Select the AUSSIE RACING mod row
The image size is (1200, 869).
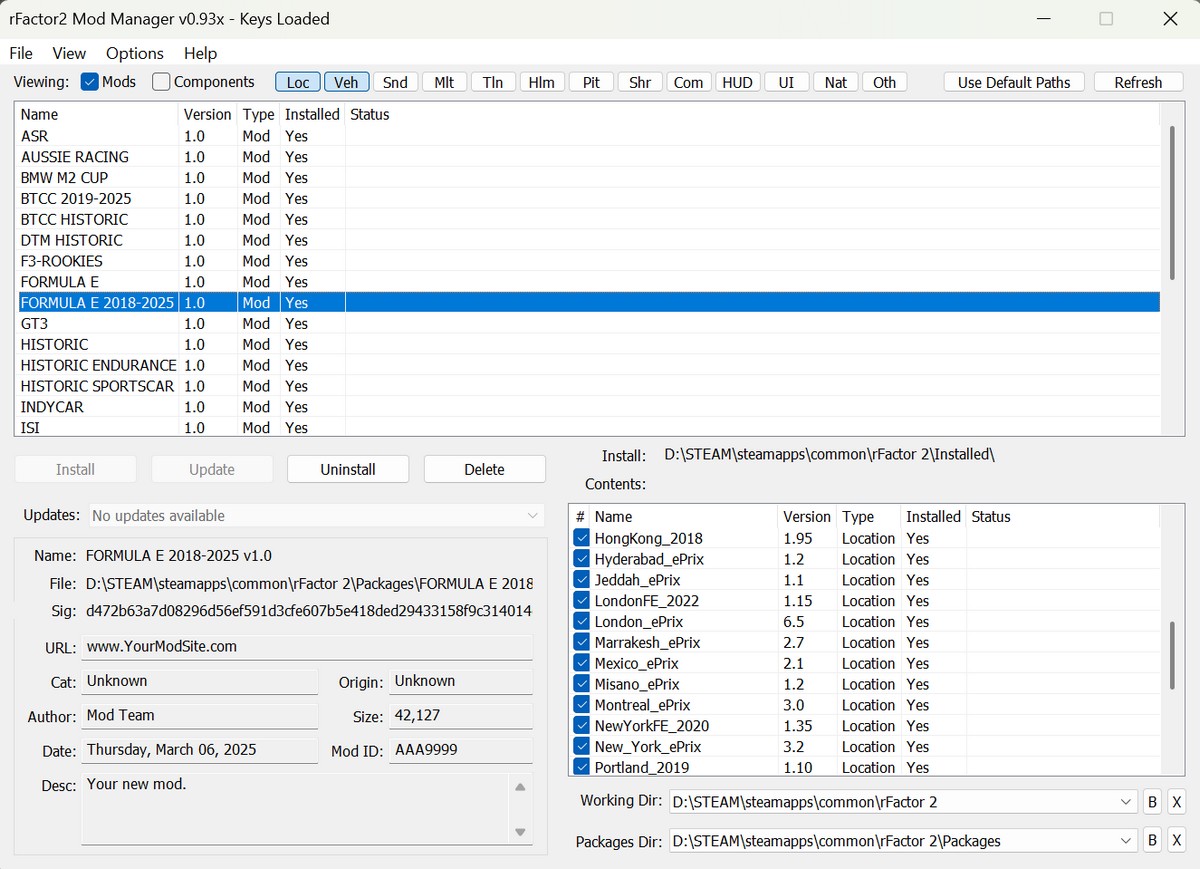point(589,157)
